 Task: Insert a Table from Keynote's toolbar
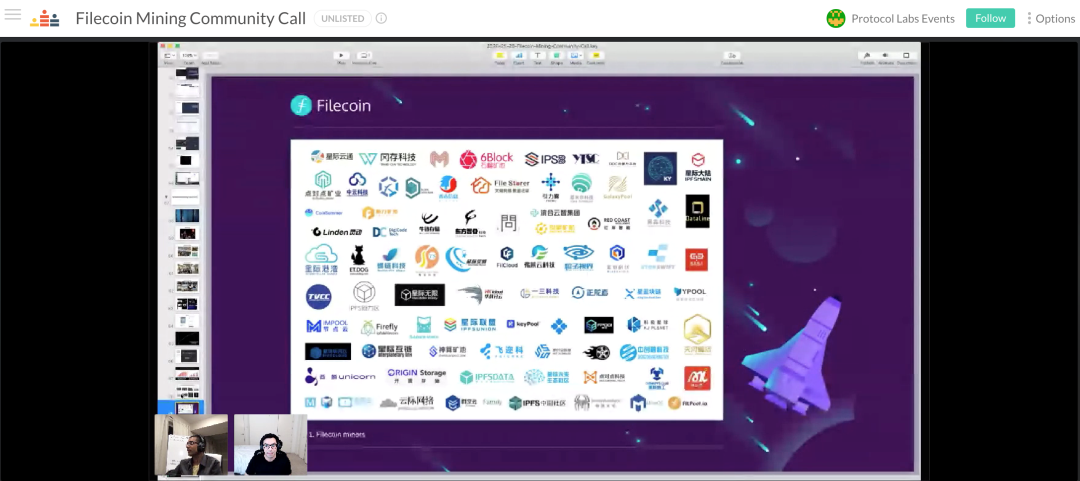(499, 57)
